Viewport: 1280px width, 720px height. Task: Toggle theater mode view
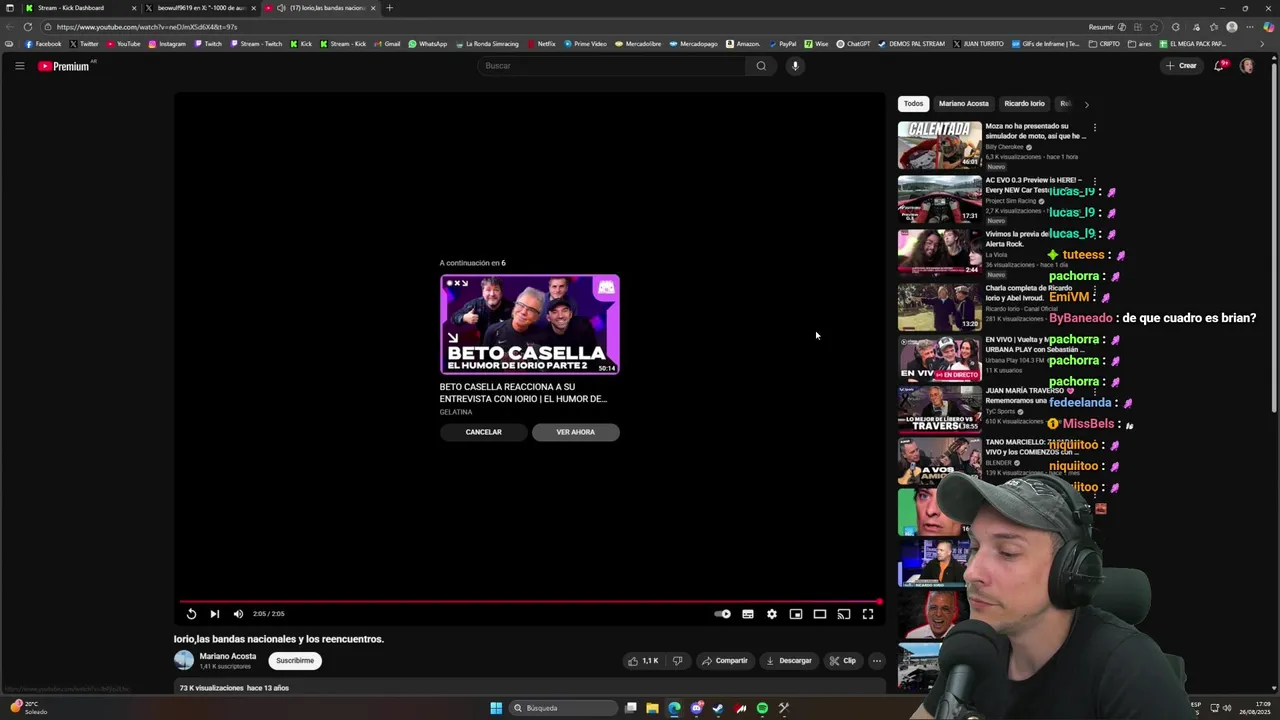[x=820, y=614]
